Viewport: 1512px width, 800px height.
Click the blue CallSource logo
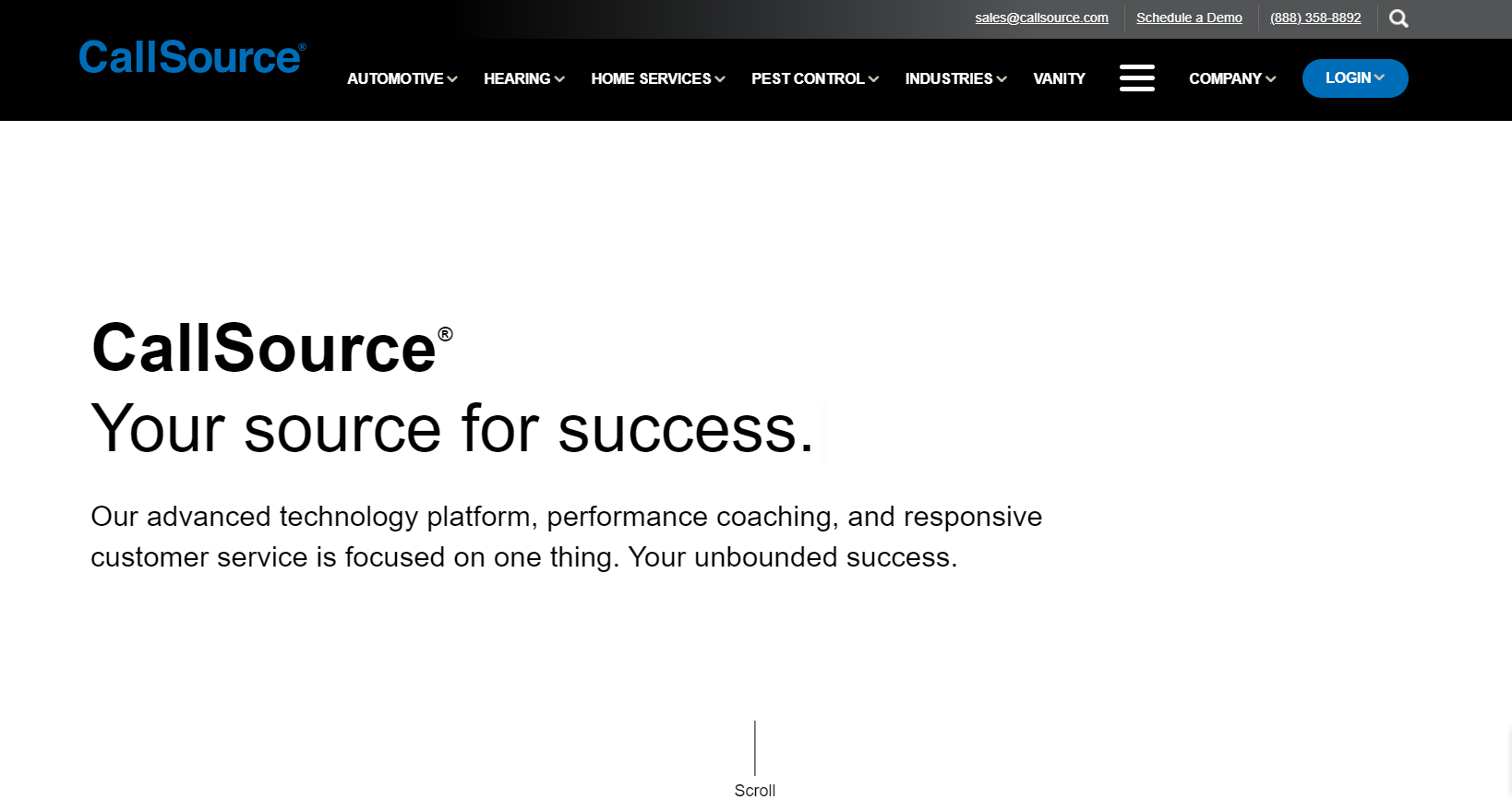click(x=192, y=57)
